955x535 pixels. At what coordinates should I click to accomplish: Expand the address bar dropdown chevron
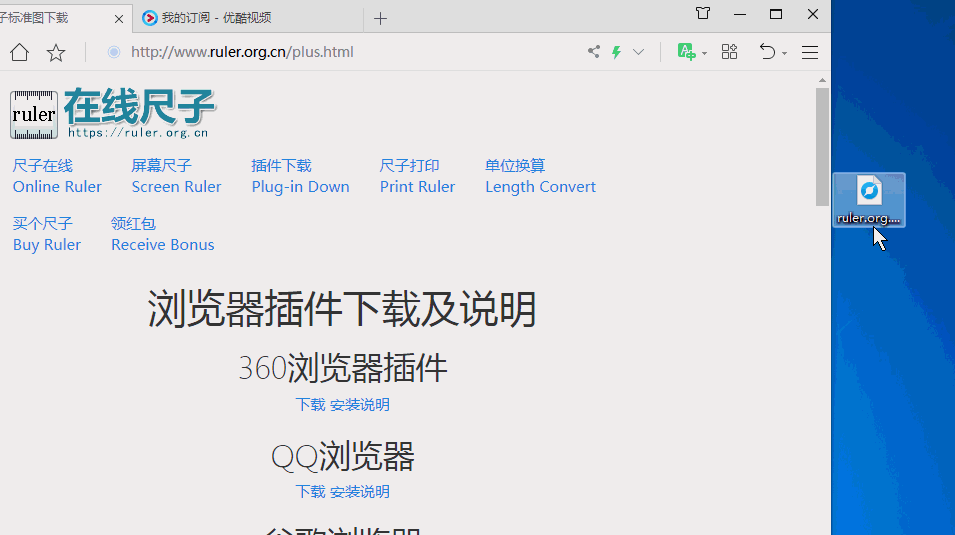pos(638,52)
